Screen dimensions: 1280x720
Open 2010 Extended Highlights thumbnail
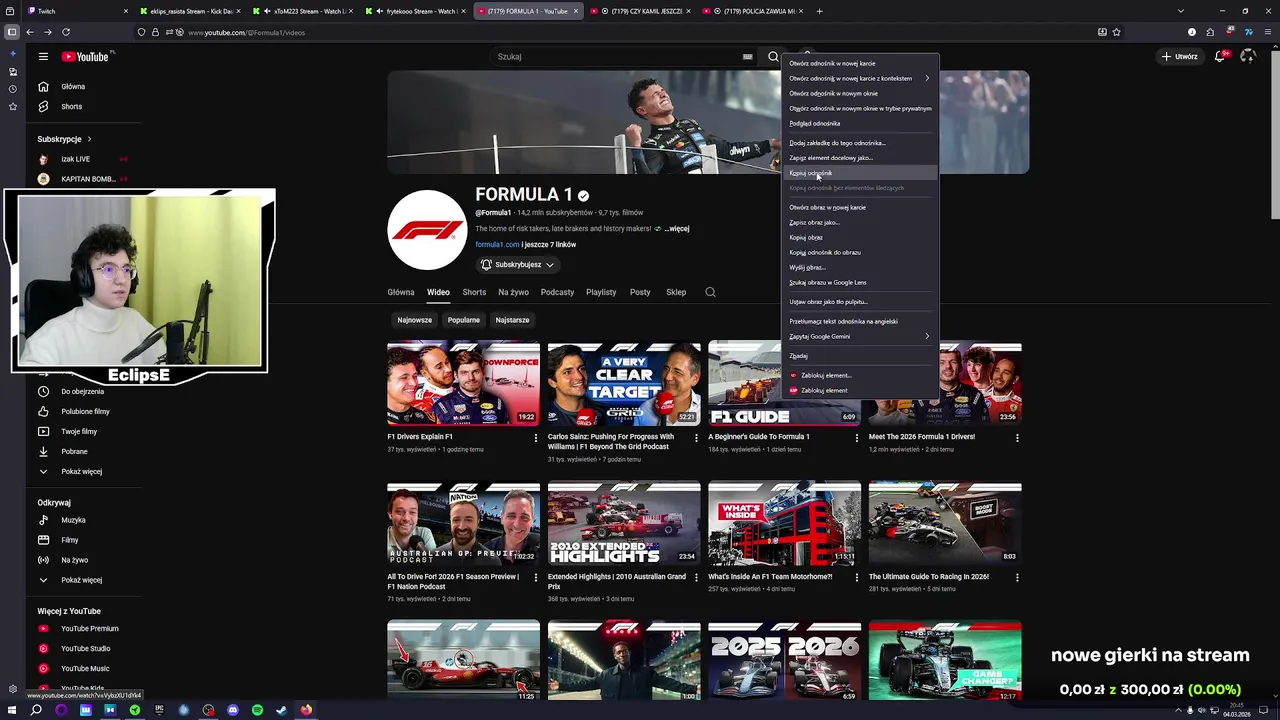[x=624, y=524]
